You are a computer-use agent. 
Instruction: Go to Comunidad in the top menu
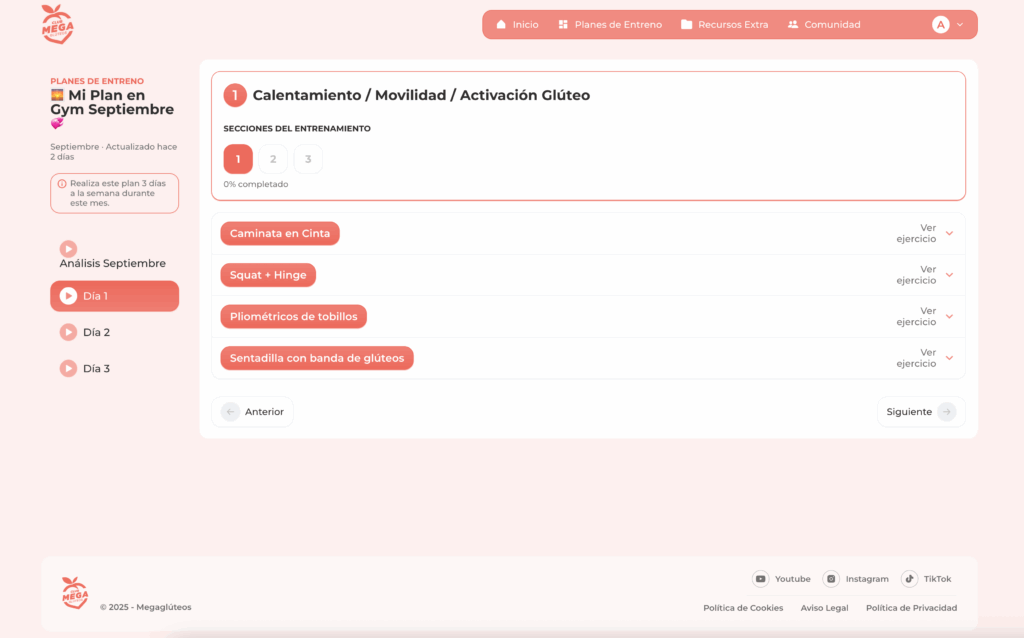[824, 25]
